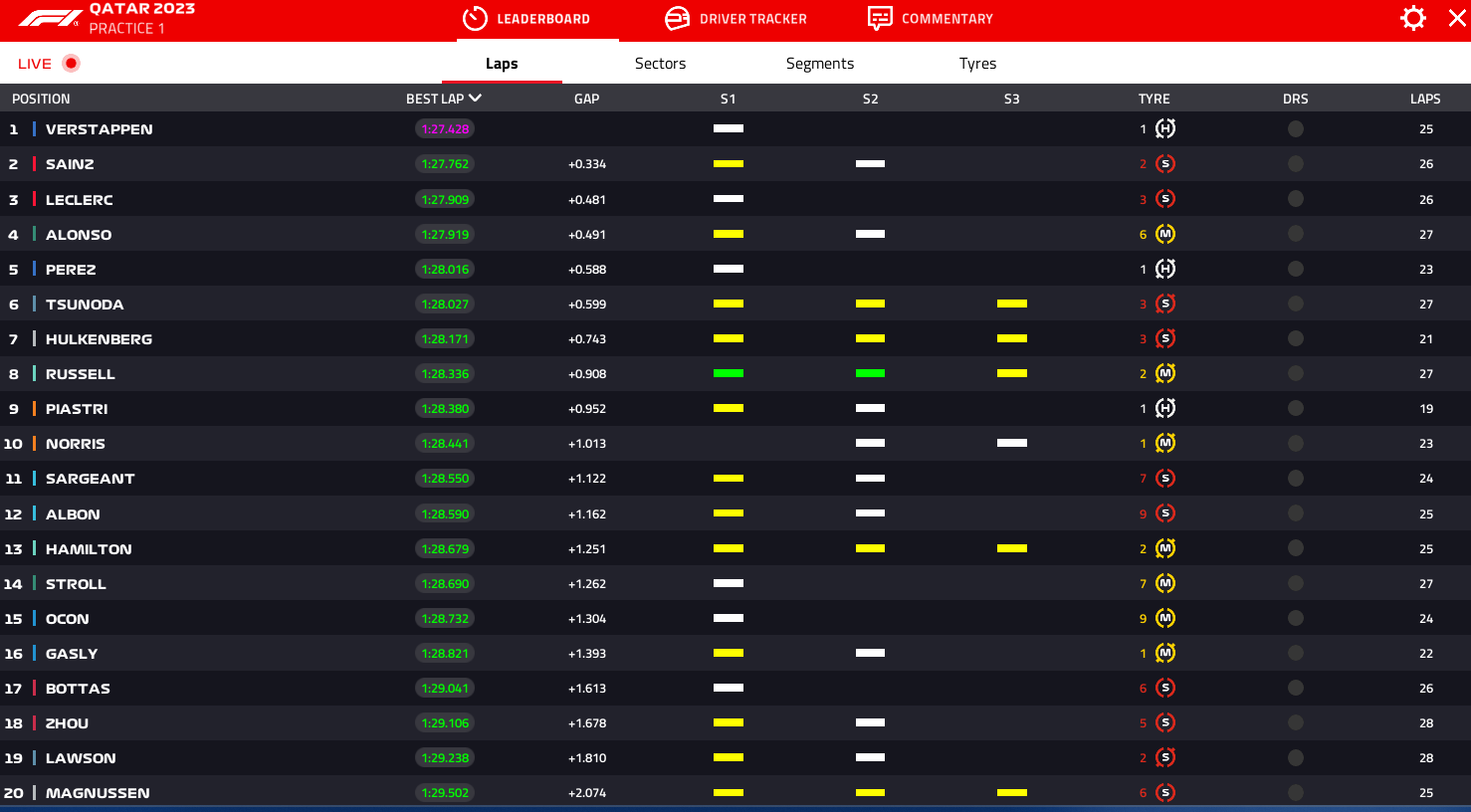Switch to the Sectors tab
Screen dimensions: 1471x812
point(661,64)
